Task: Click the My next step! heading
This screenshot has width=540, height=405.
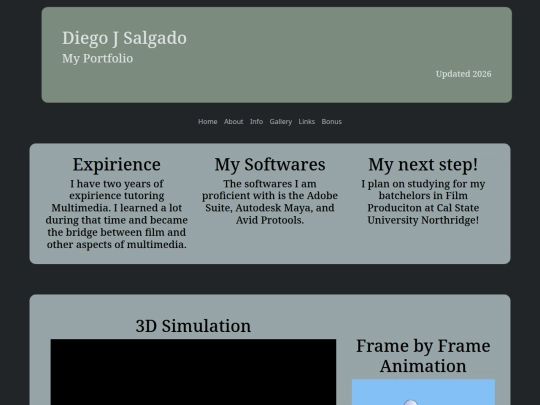Action: (x=423, y=165)
